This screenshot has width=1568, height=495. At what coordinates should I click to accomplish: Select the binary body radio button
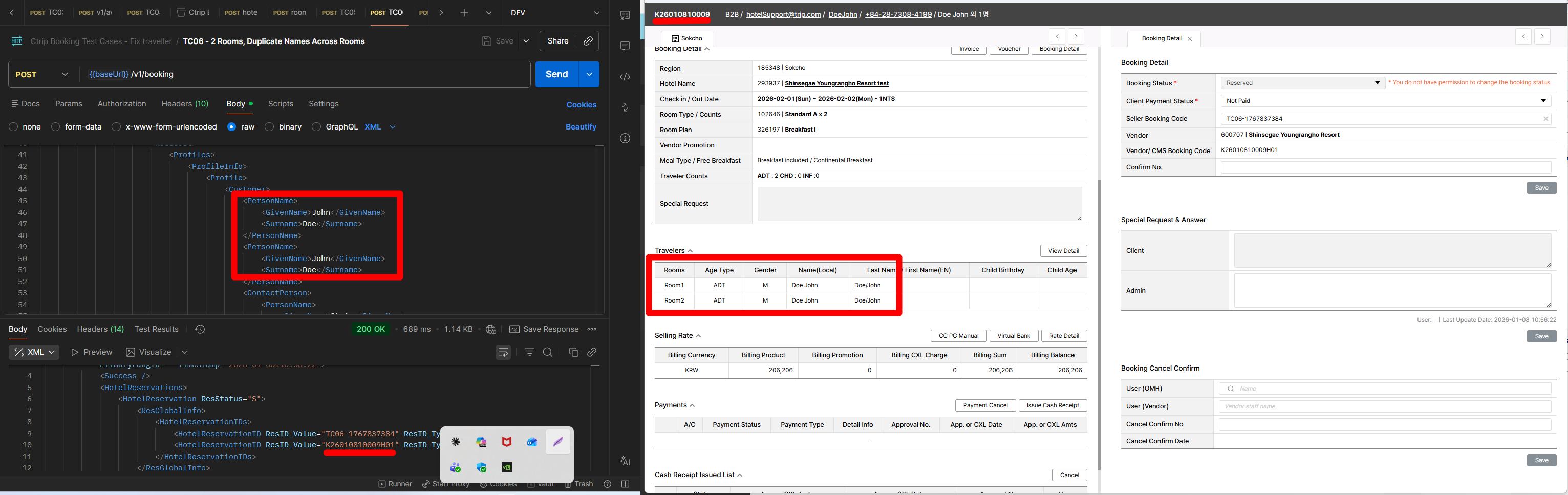coord(269,126)
